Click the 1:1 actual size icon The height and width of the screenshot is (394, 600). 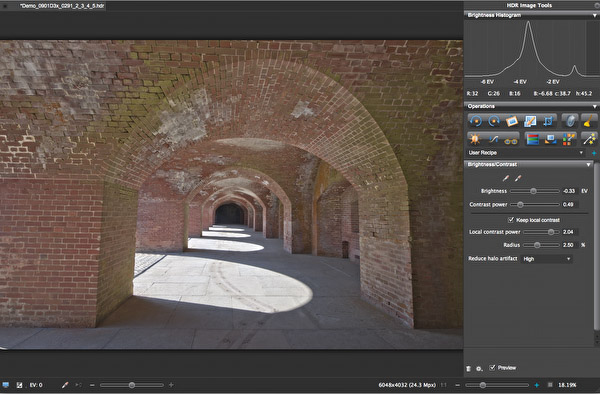point(444,385)
